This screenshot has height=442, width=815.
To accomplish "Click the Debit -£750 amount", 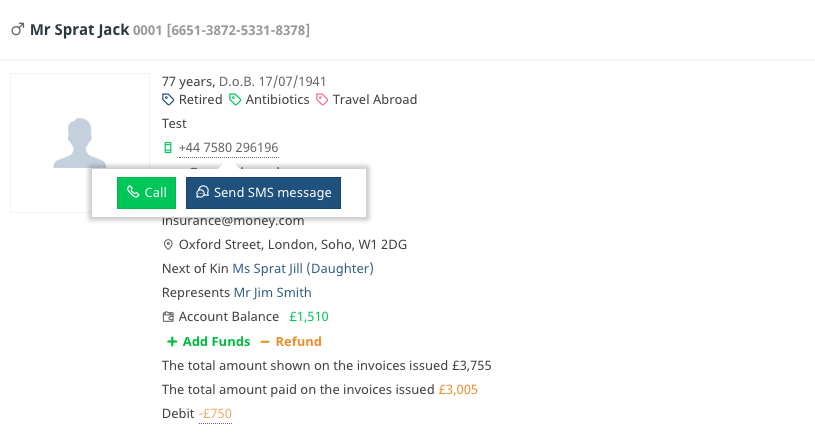I will point(215,413).
